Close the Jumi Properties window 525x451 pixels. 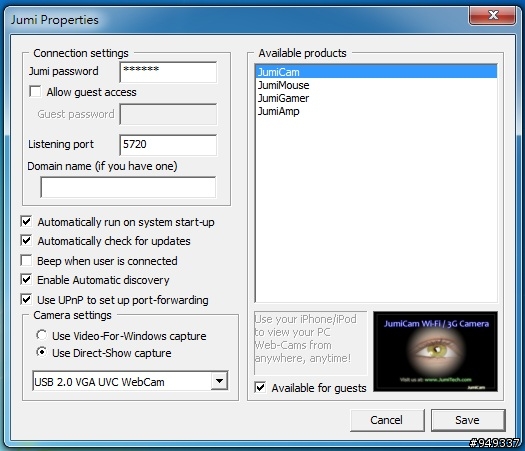pyautogui.click(x=492, y=15)
